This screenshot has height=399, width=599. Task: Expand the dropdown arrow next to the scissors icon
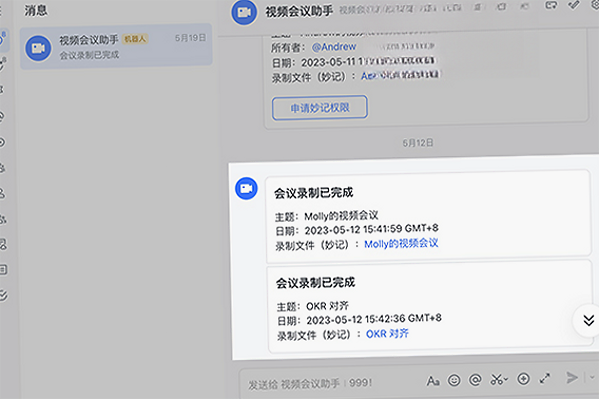coord(506,380)
